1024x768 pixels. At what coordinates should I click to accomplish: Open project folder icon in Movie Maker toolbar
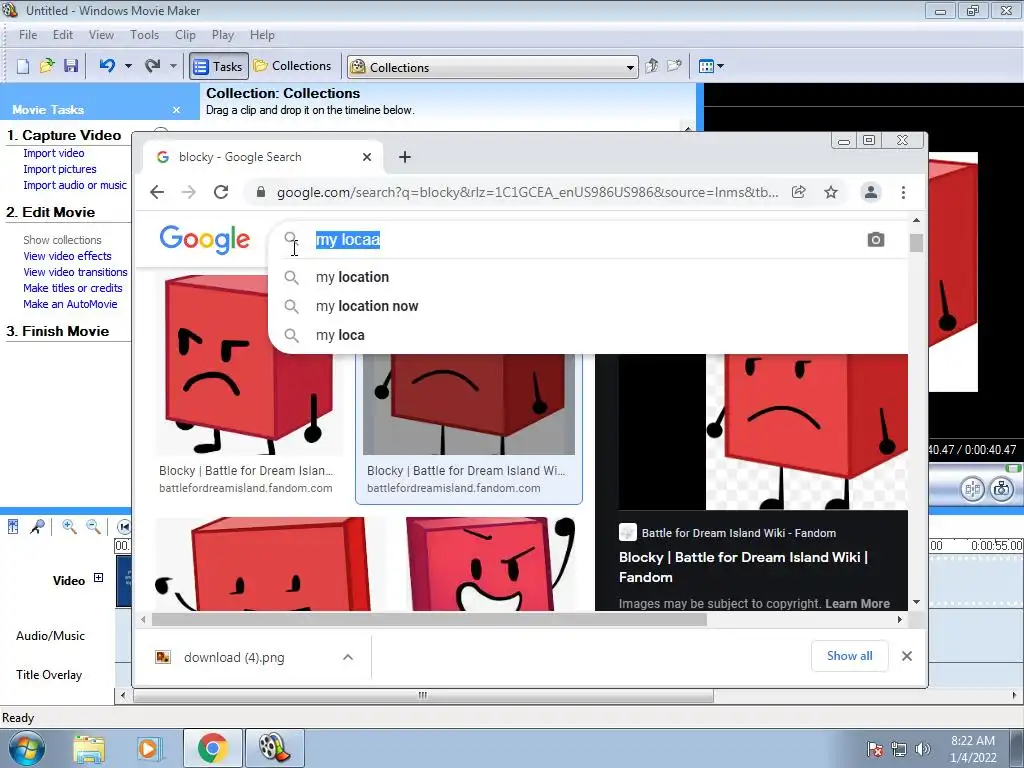47,66
